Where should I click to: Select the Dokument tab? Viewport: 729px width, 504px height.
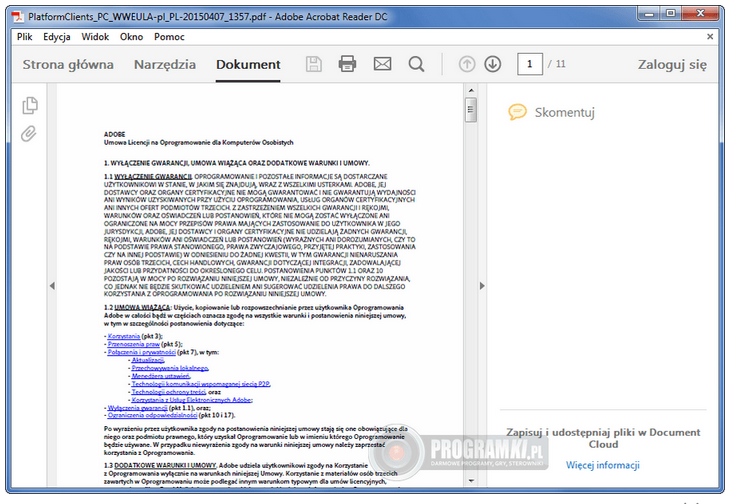248,65
